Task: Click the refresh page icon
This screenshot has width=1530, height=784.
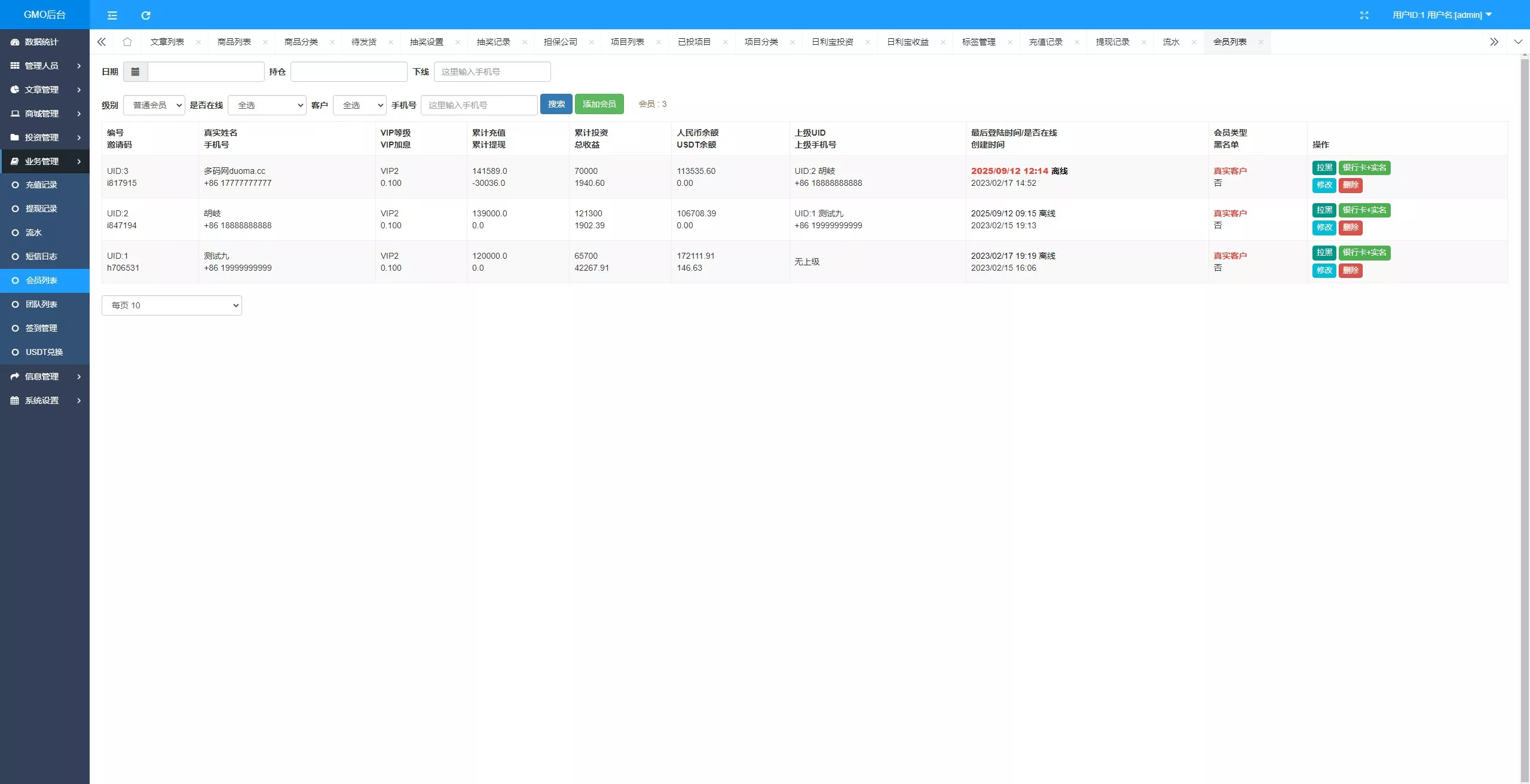Action: click(145, 15)
